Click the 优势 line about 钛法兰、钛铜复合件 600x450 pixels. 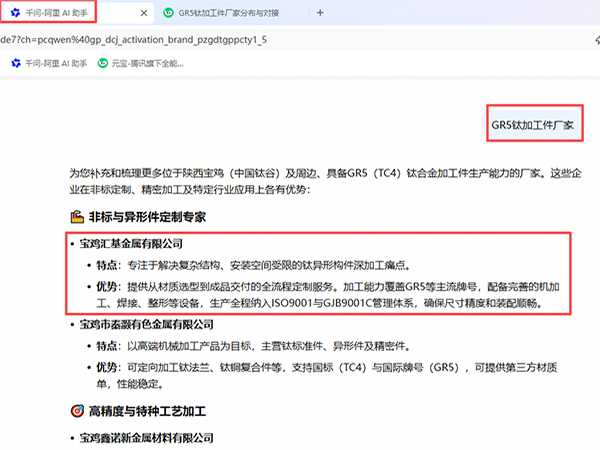(327, 376)
